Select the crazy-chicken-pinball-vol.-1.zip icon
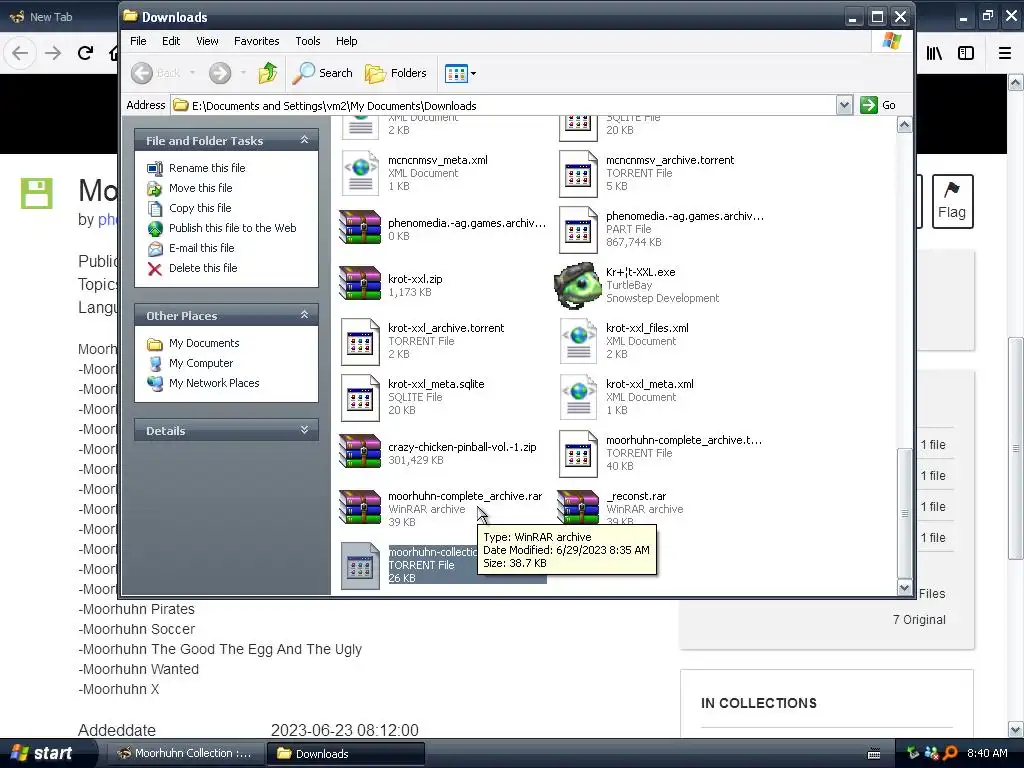The width and height of the screenshot is (1024, 768). coord(360,451)
